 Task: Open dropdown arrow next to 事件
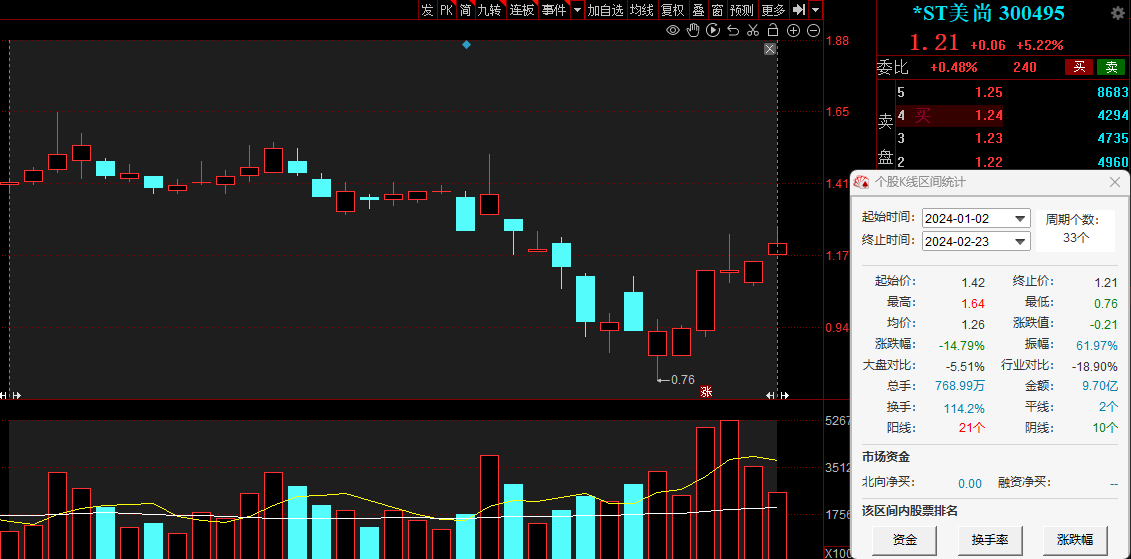(x=577, y=10)
